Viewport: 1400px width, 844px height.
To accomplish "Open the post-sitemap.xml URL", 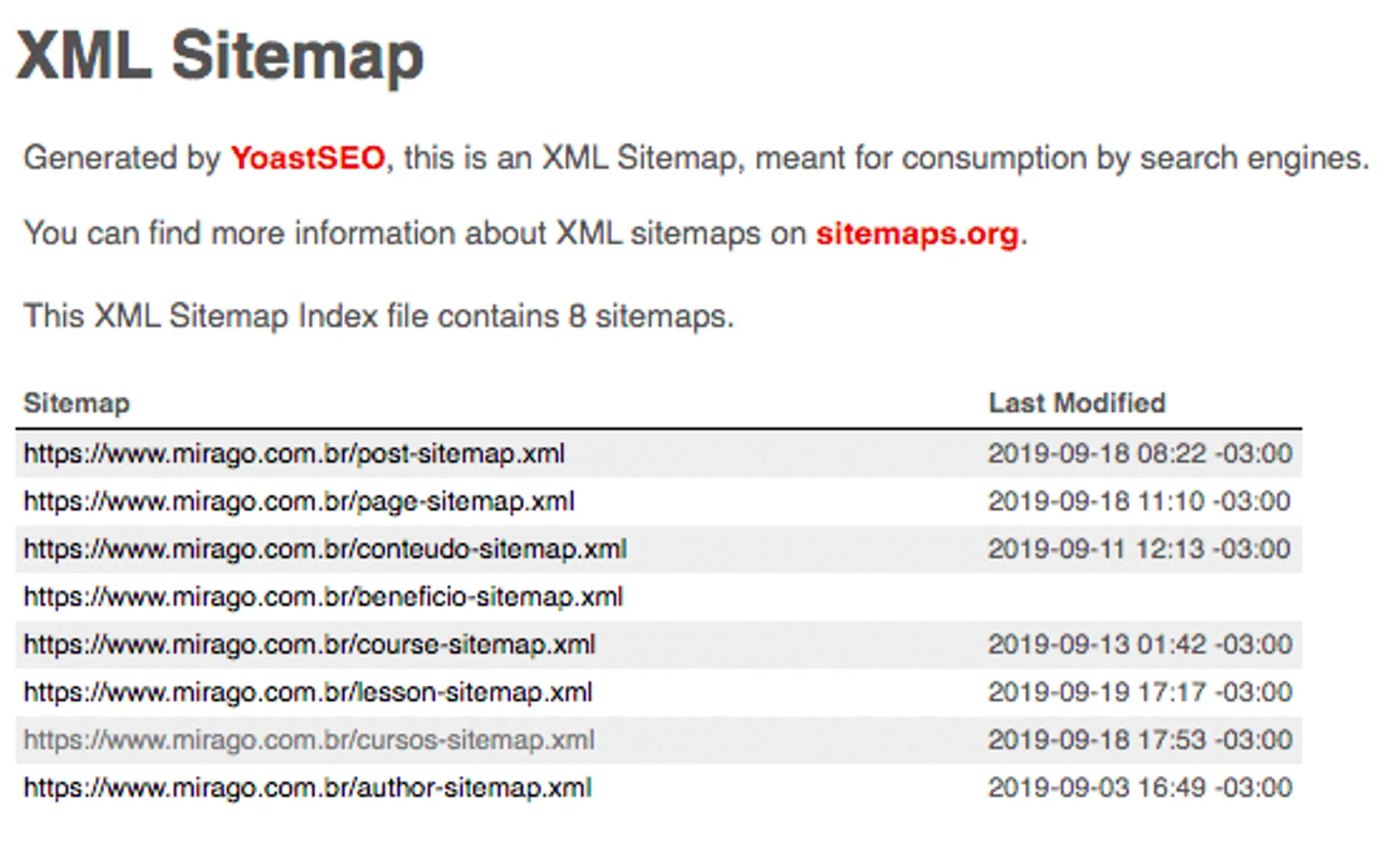I will (x=294, y=453).
